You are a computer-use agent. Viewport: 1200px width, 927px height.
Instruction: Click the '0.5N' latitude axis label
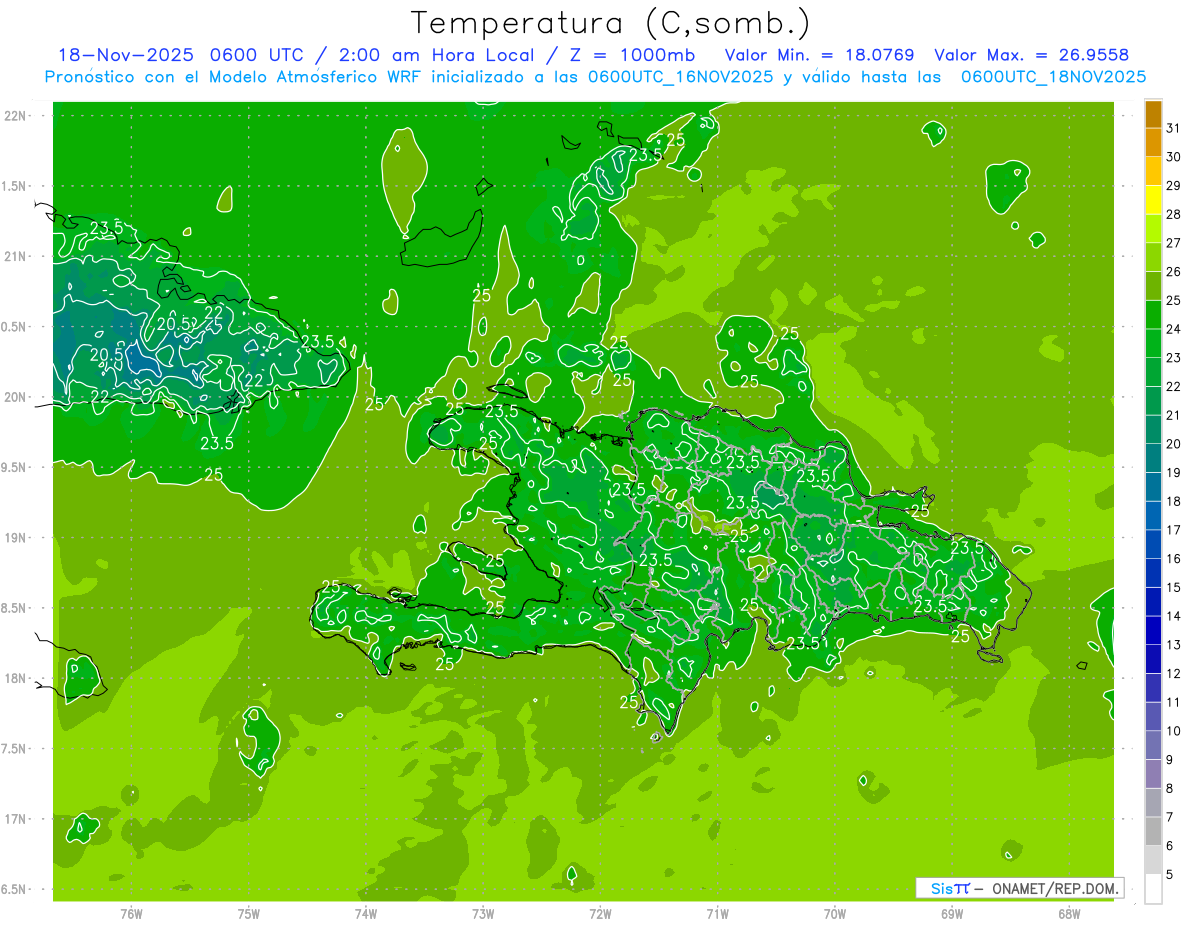15,327
